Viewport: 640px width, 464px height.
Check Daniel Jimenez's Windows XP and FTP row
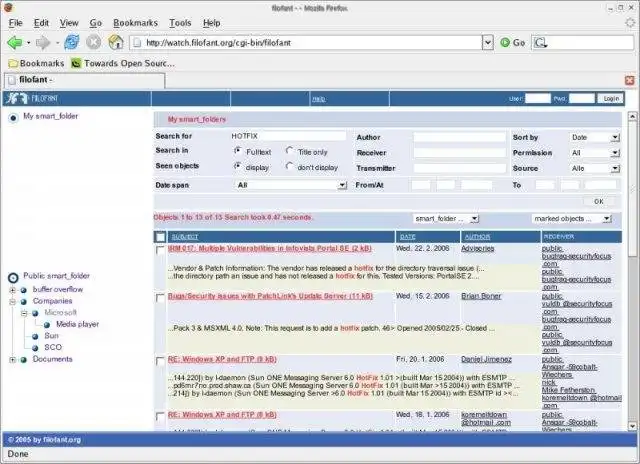point(160,361)
